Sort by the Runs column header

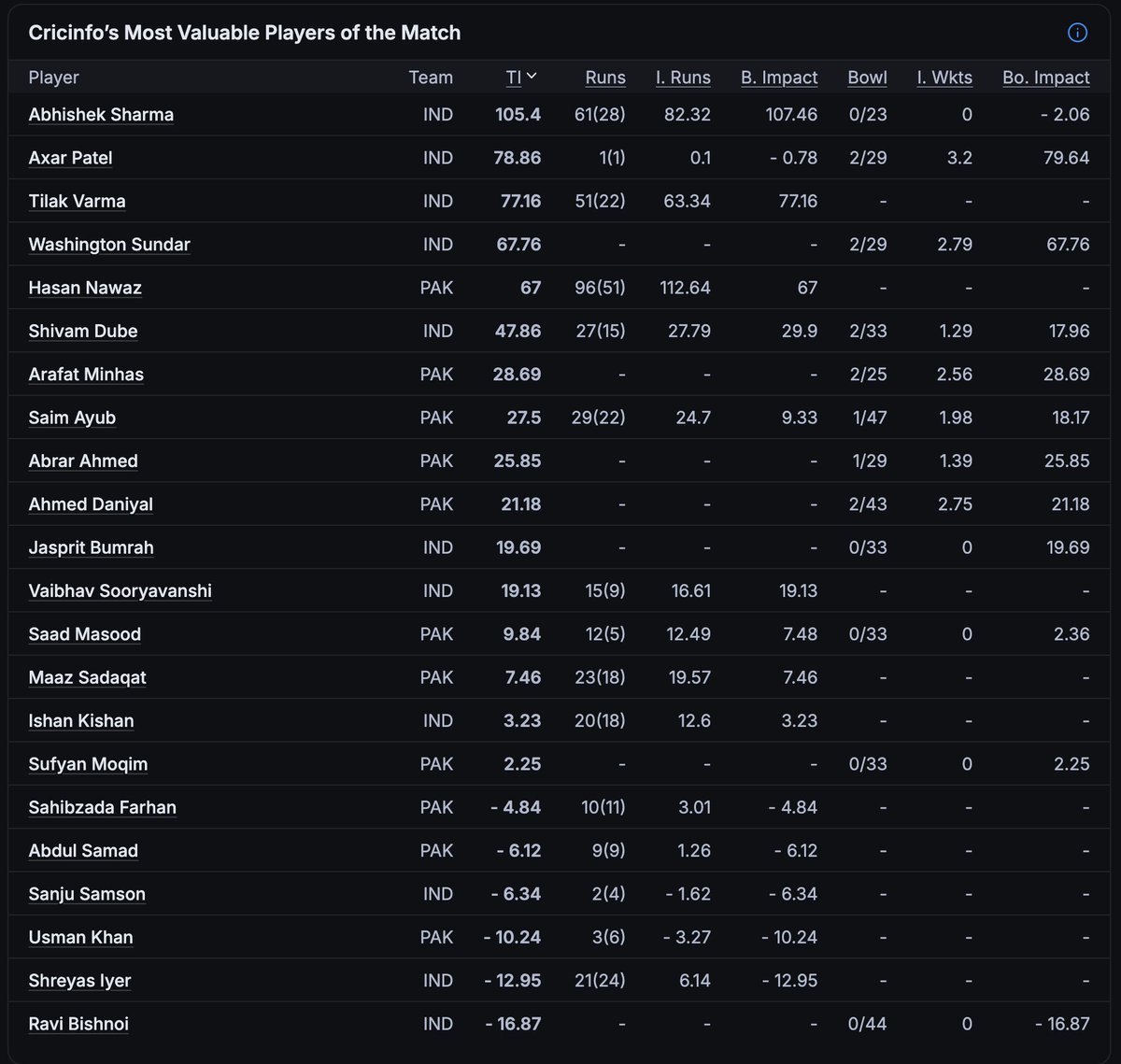[x=605, y=78]
